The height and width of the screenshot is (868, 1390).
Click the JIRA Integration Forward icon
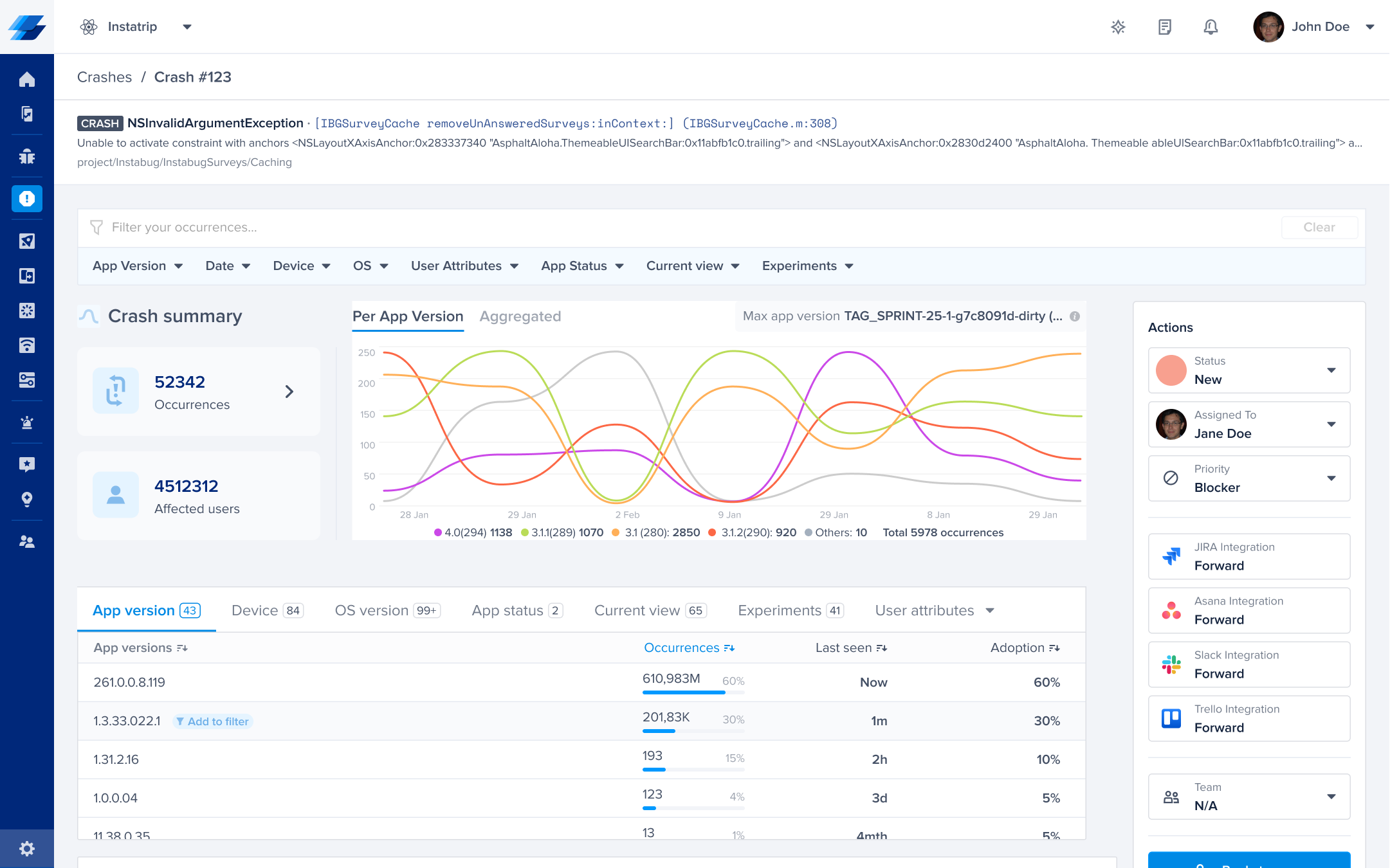click(1171, 556)
